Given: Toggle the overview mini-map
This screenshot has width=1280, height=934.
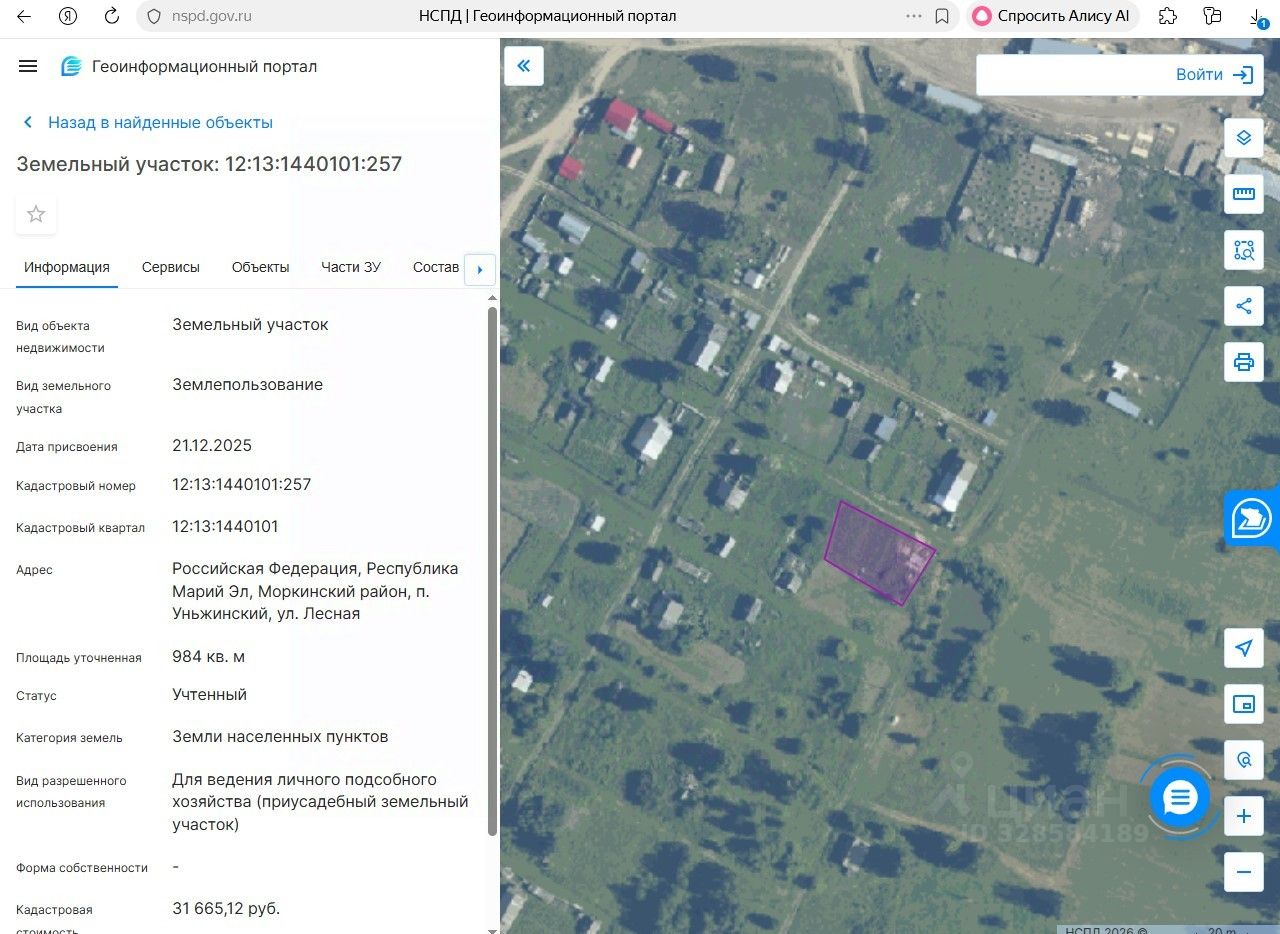Looking at the screenshot, I should 1244,704.
